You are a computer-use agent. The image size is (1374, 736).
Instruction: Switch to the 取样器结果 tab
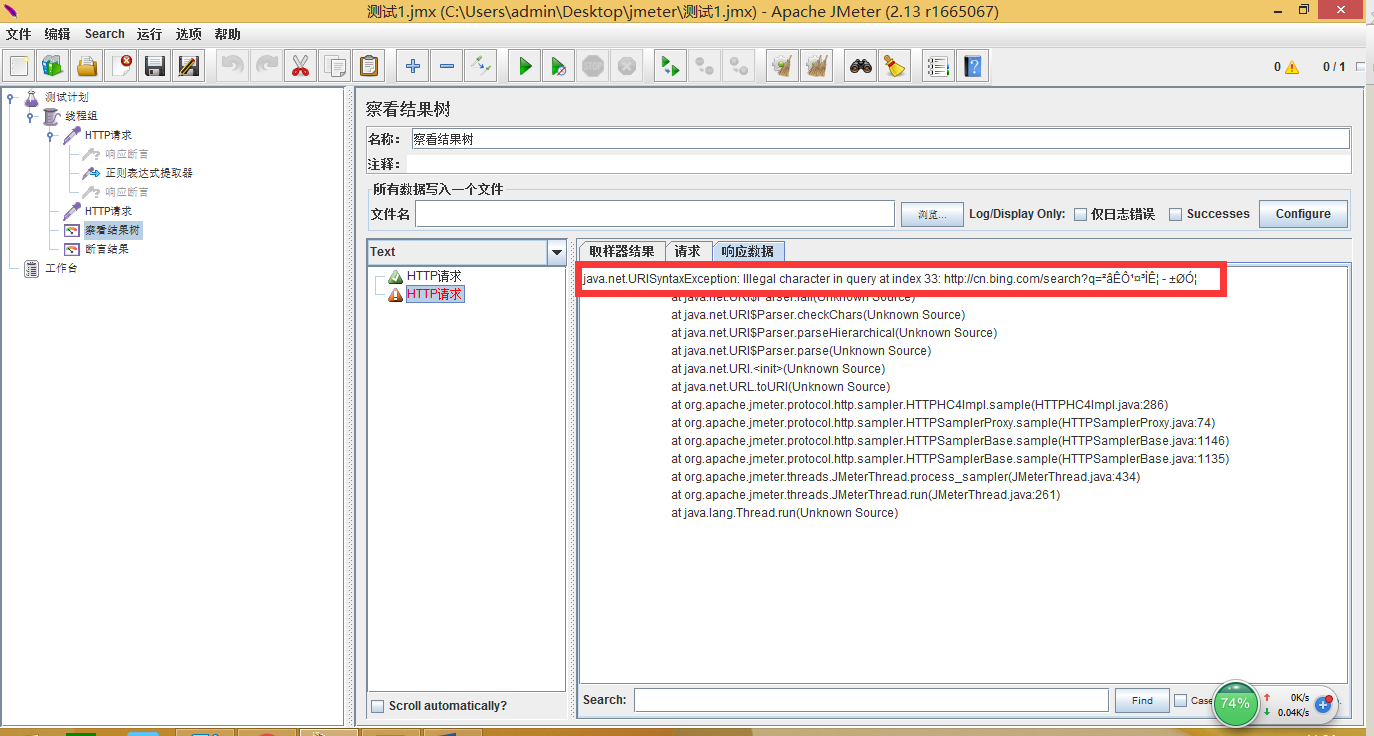pyautogui.click(x=621, y=251)
